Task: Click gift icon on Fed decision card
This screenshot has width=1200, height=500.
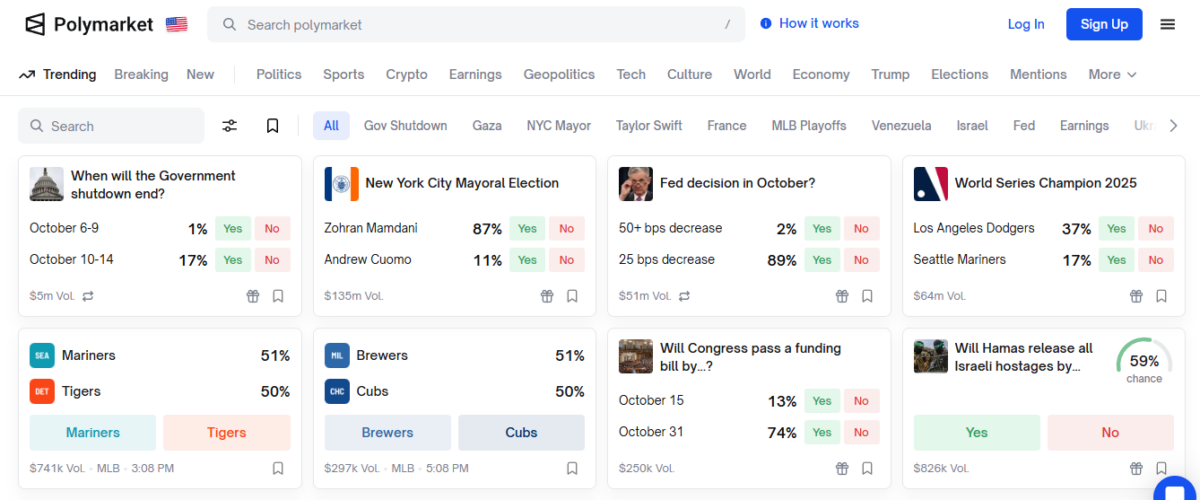Action: pyautogui.click(x=842, y=296)
